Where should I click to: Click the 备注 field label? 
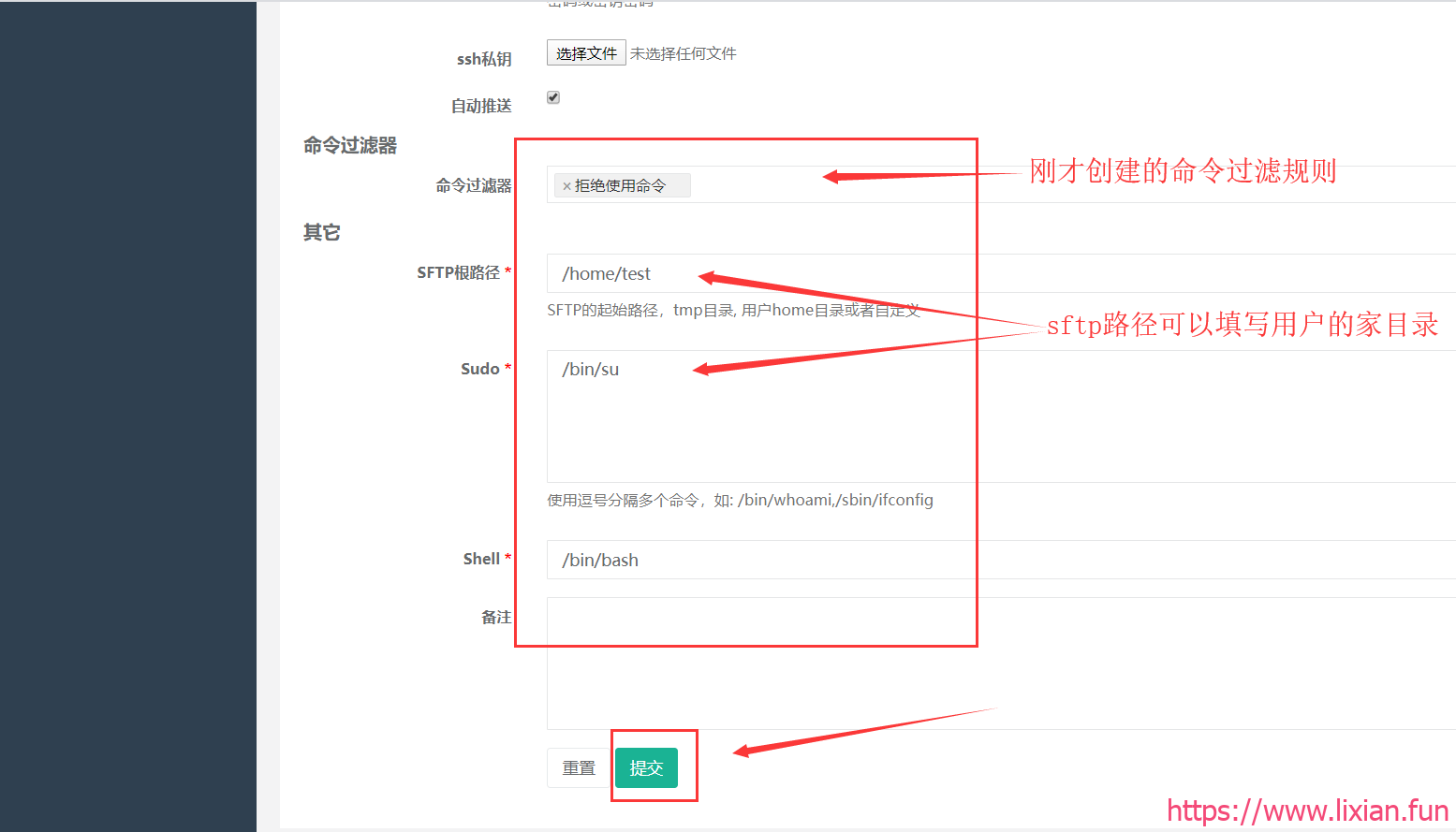pyautogui.click(x=496, y=617)
